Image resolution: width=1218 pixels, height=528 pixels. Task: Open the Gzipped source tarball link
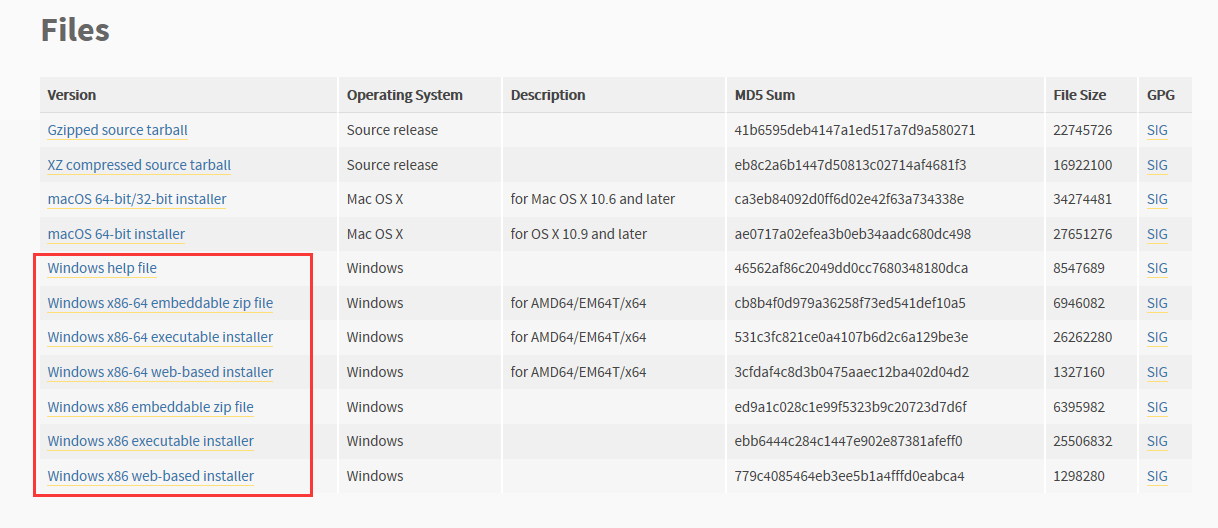(x=117, y=130)
